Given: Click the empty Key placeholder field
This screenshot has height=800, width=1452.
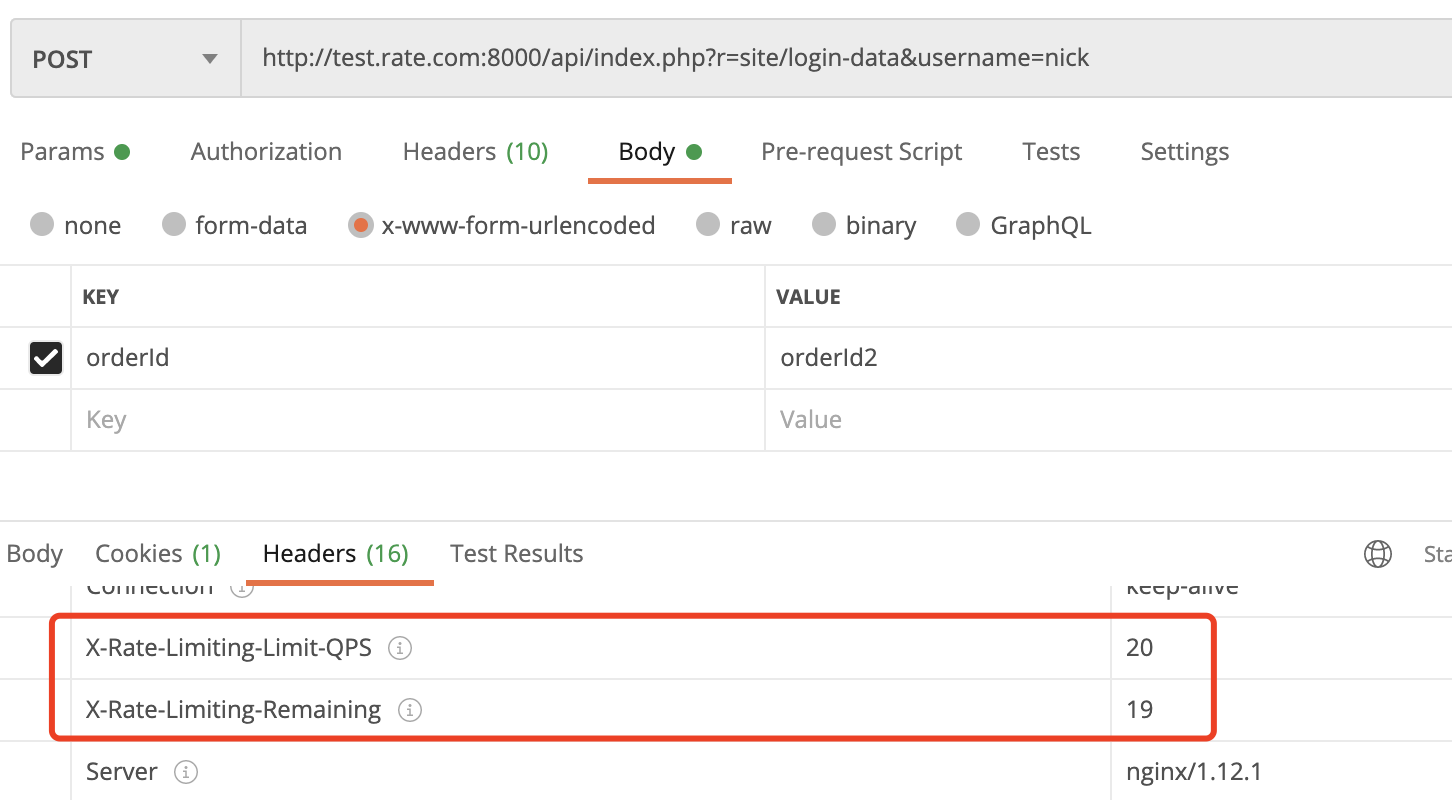Looking at the screenshot, I should point(418,420).
